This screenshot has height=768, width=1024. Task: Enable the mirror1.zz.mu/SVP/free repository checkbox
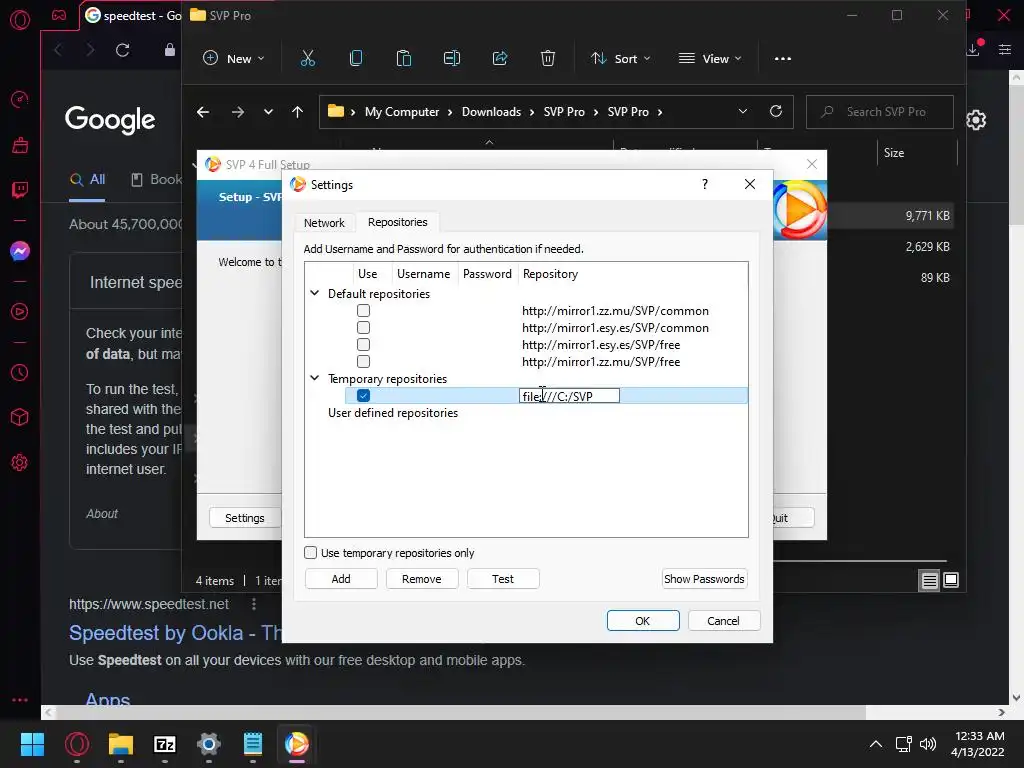[x=364, y=362]
